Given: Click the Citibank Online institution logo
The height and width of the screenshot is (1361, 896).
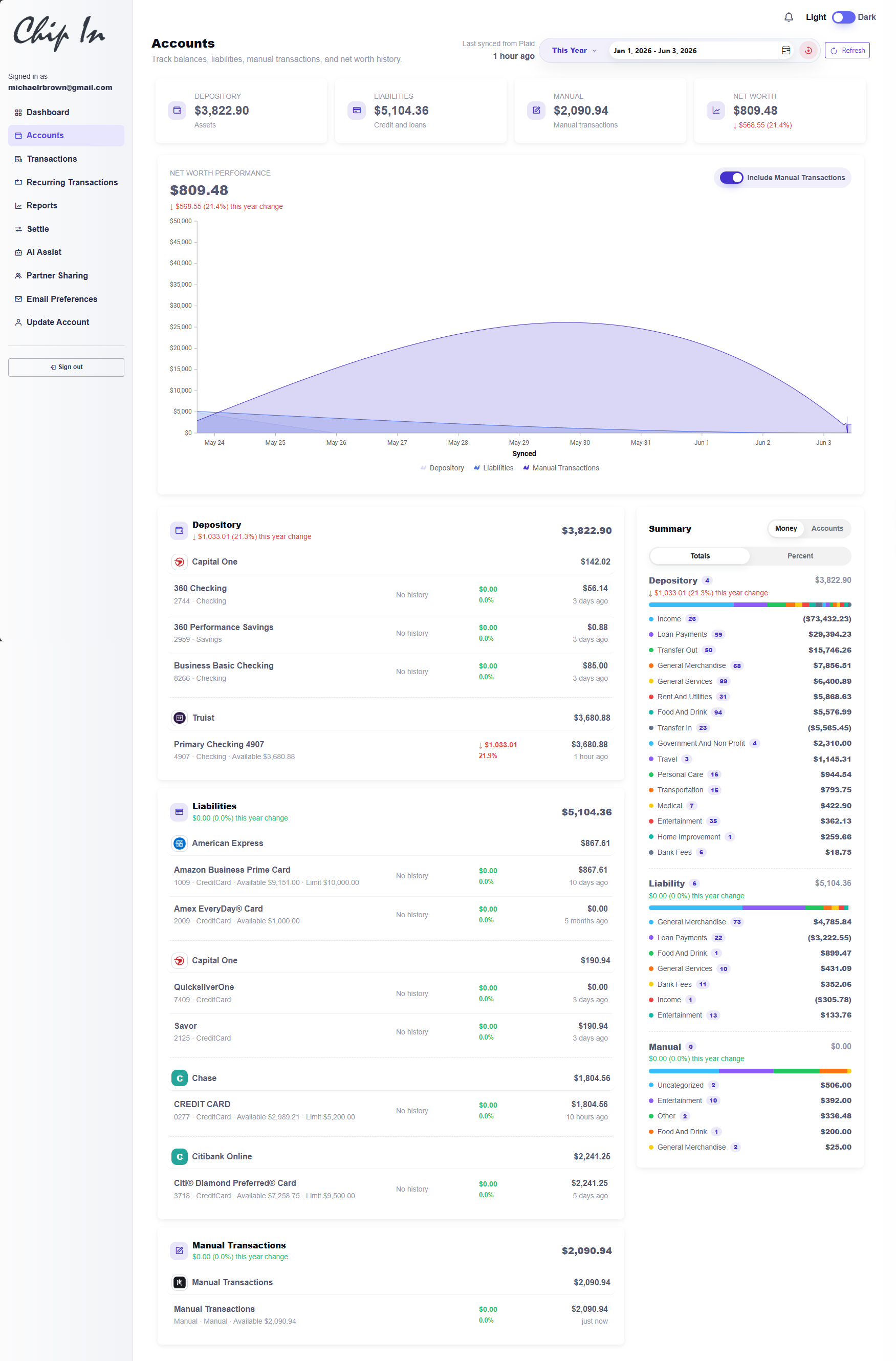Looking at the screenshot, I should tap(179, 1156).
